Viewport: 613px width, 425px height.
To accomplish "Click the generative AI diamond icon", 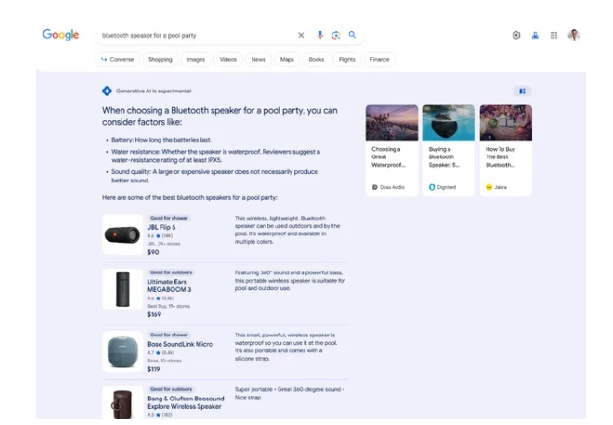I will [x=107, y=91].
